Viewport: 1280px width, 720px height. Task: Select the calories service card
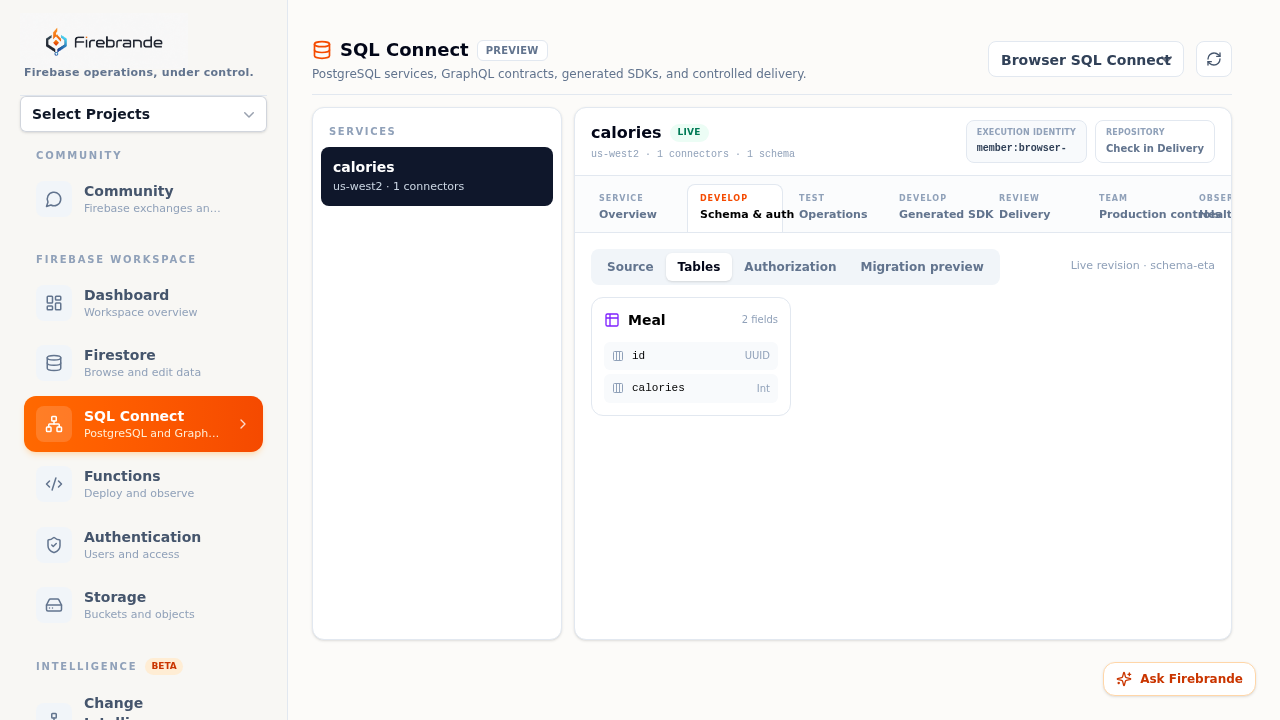pos(437,176)
